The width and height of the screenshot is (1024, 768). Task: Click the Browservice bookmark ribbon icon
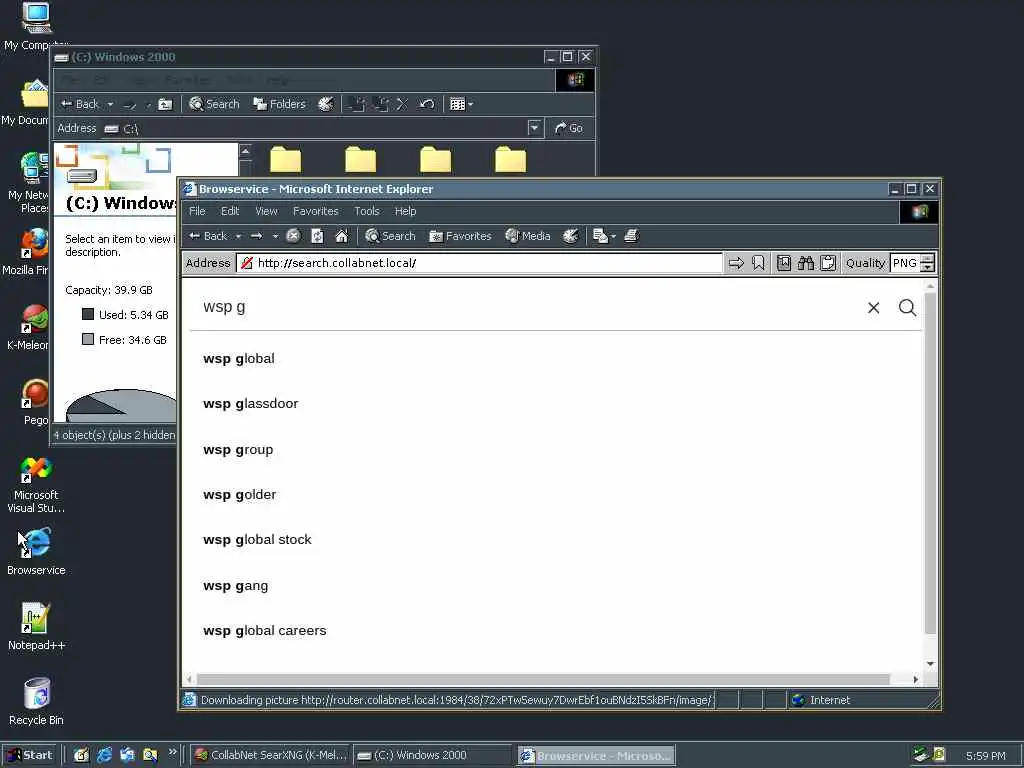click(x=758, y=263)
